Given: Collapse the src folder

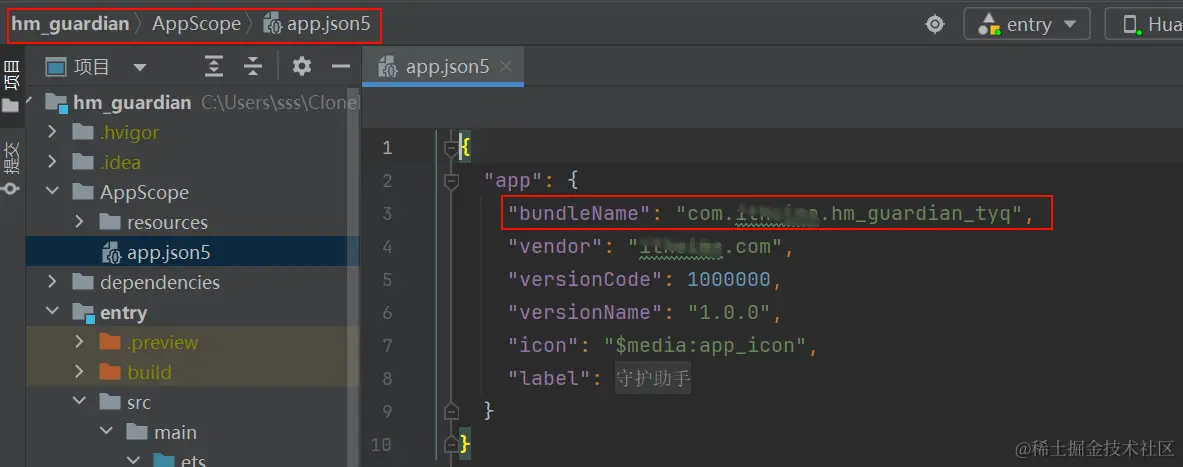Looking at the screenshot, I should (x=79, y=403).
